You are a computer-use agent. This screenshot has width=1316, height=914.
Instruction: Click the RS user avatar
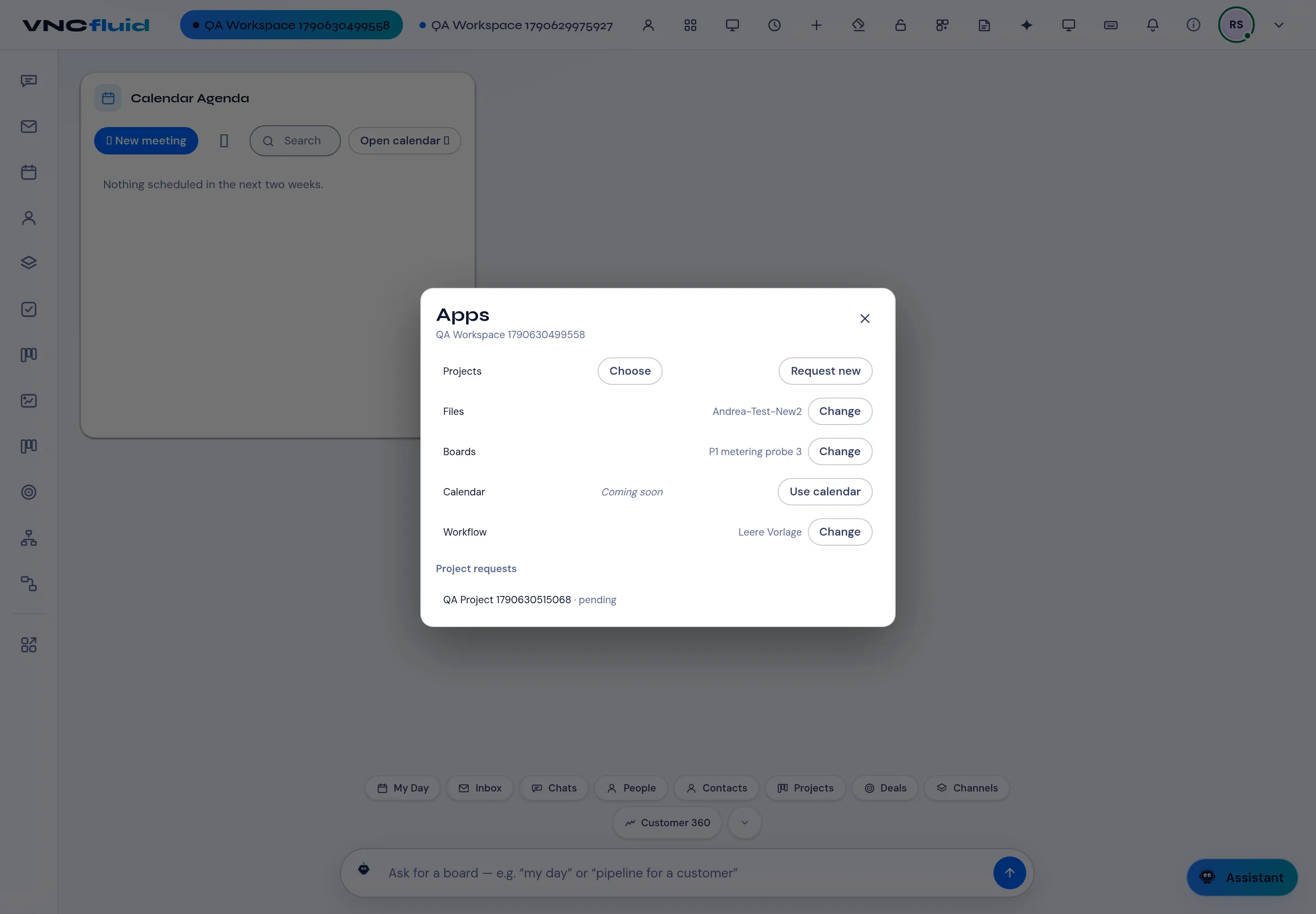click(1236, 25)
